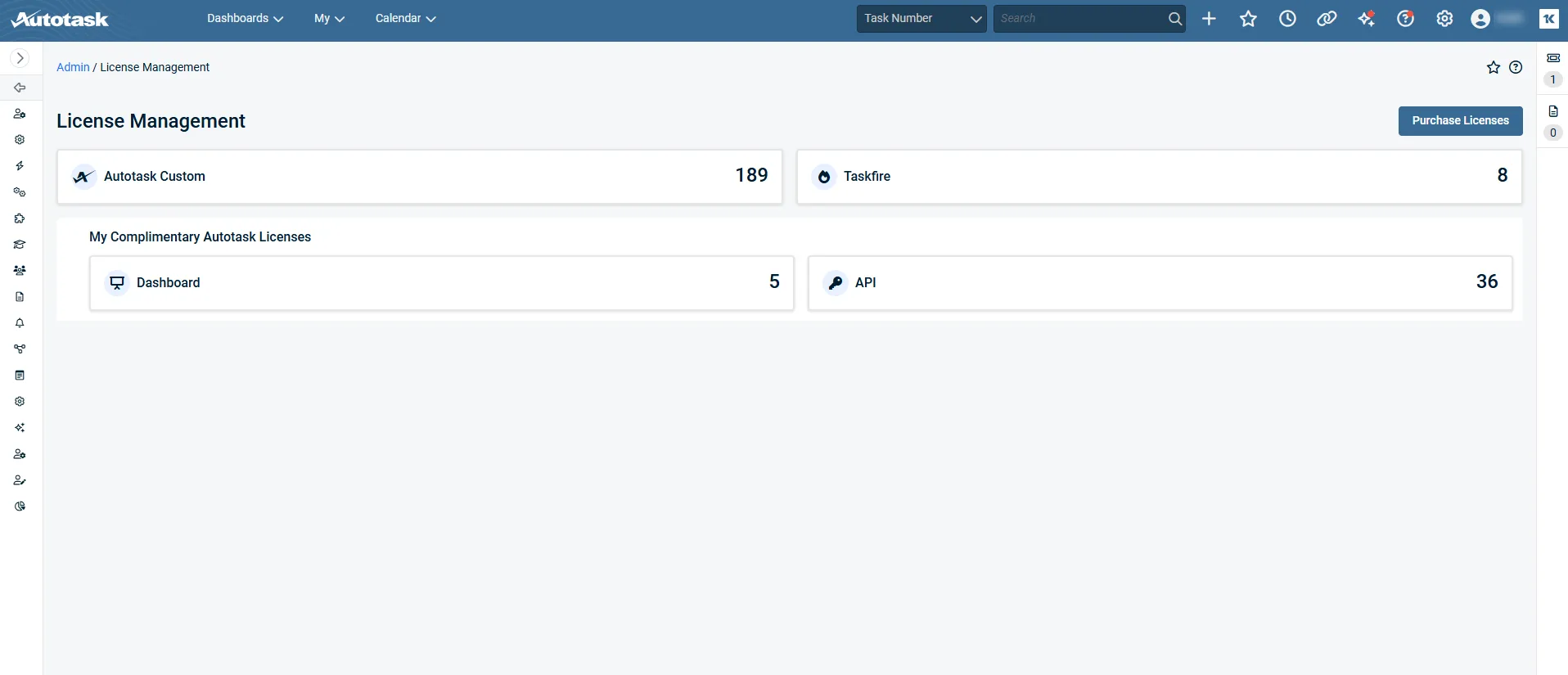Image resolution: width=1568 pixels, height=675 pixels.
Task: Click the Purchase Licenses button
Action: (x=1460, y=120)
